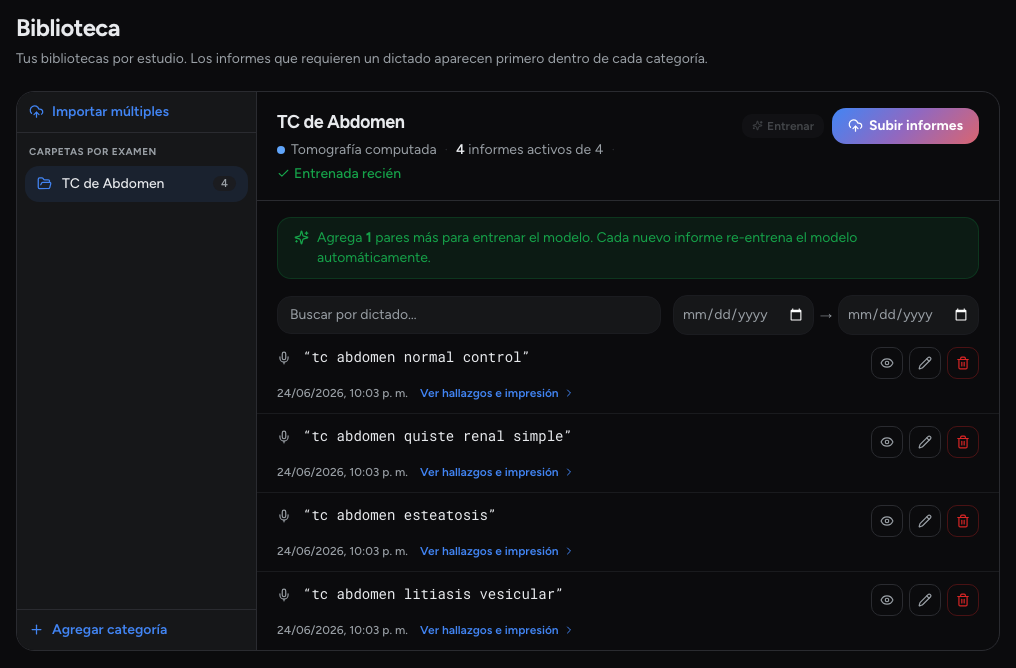Viewport: 1016px width, 668px height.
Task: Edit the "tc abdomen normal control" report
Action: pyautogui.click(x=925, y=363)
